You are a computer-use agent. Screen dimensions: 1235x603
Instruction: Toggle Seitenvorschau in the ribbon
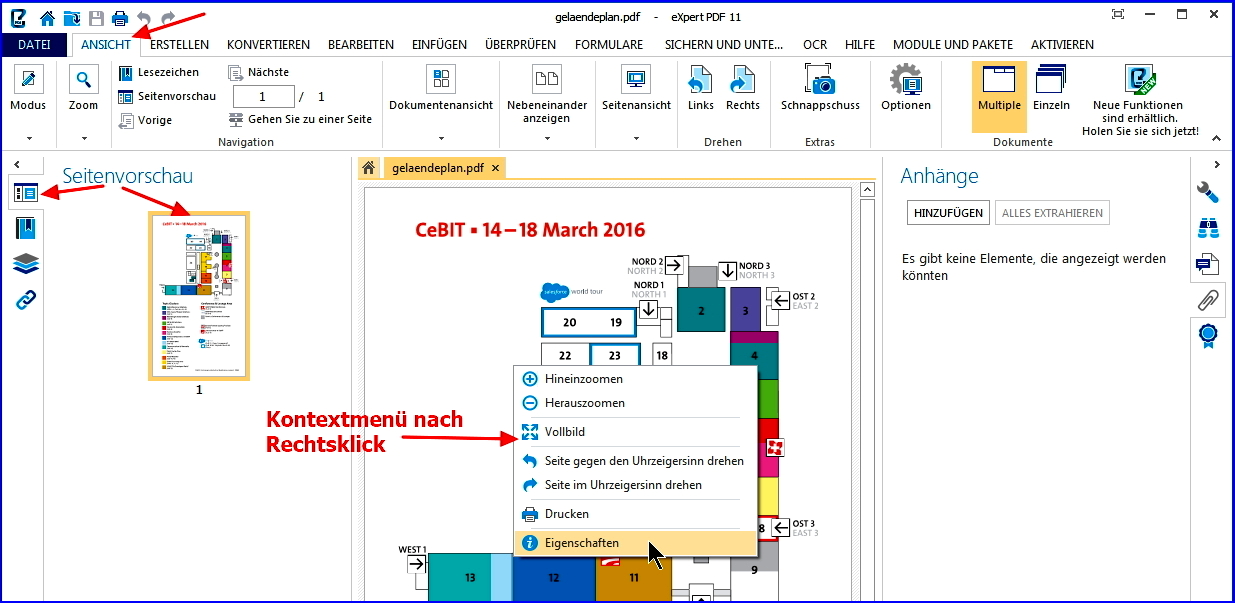click(x=167, y=96)
